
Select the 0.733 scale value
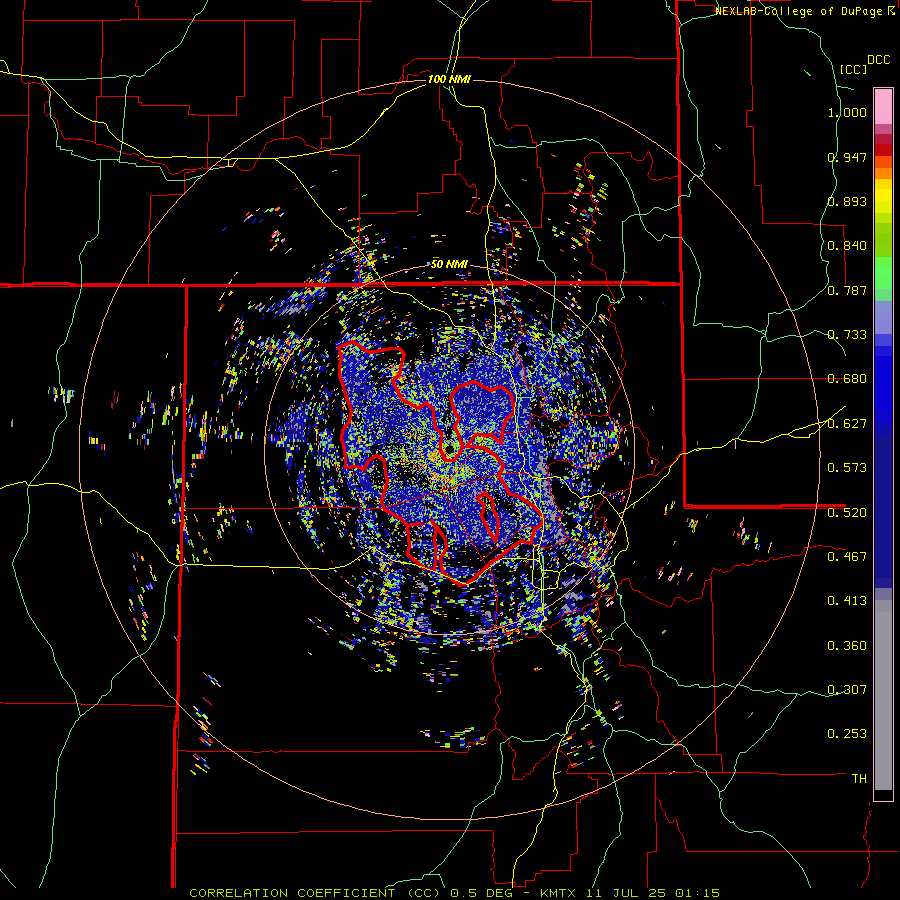(x=847, y=335)
